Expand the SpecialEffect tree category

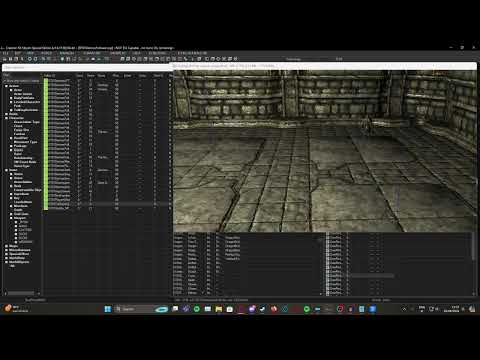[x=6, y=254]
